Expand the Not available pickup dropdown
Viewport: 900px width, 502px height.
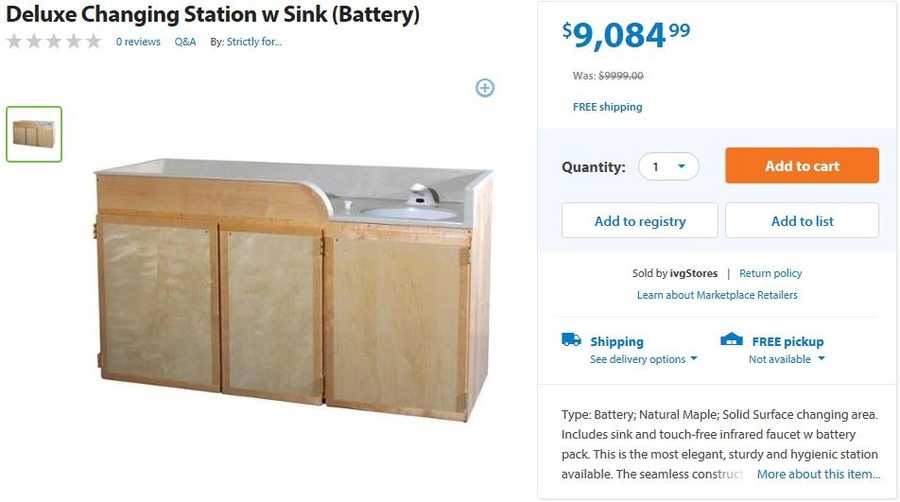click(786, 359)
